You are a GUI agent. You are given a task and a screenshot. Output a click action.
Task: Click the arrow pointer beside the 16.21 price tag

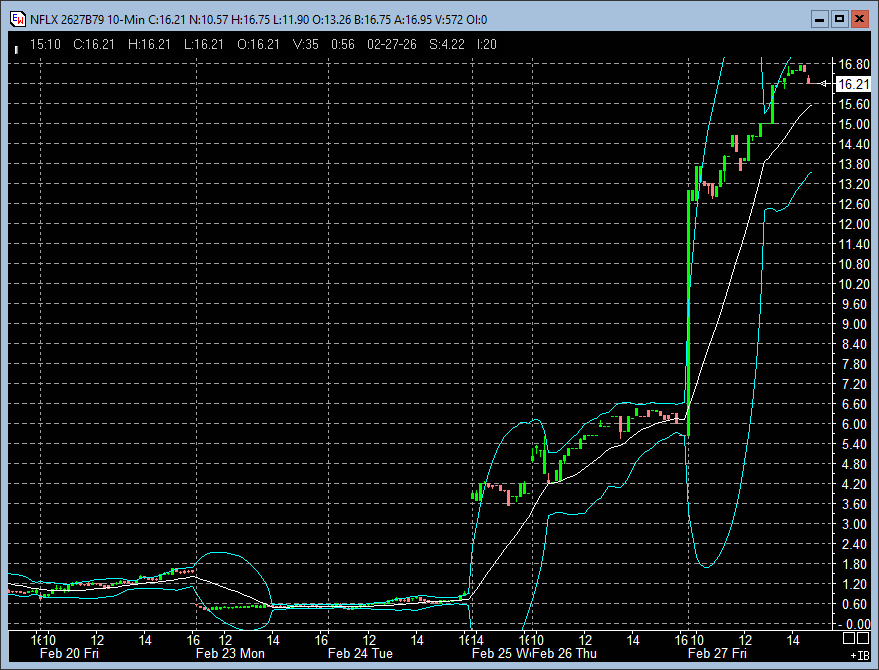(823, 85)
